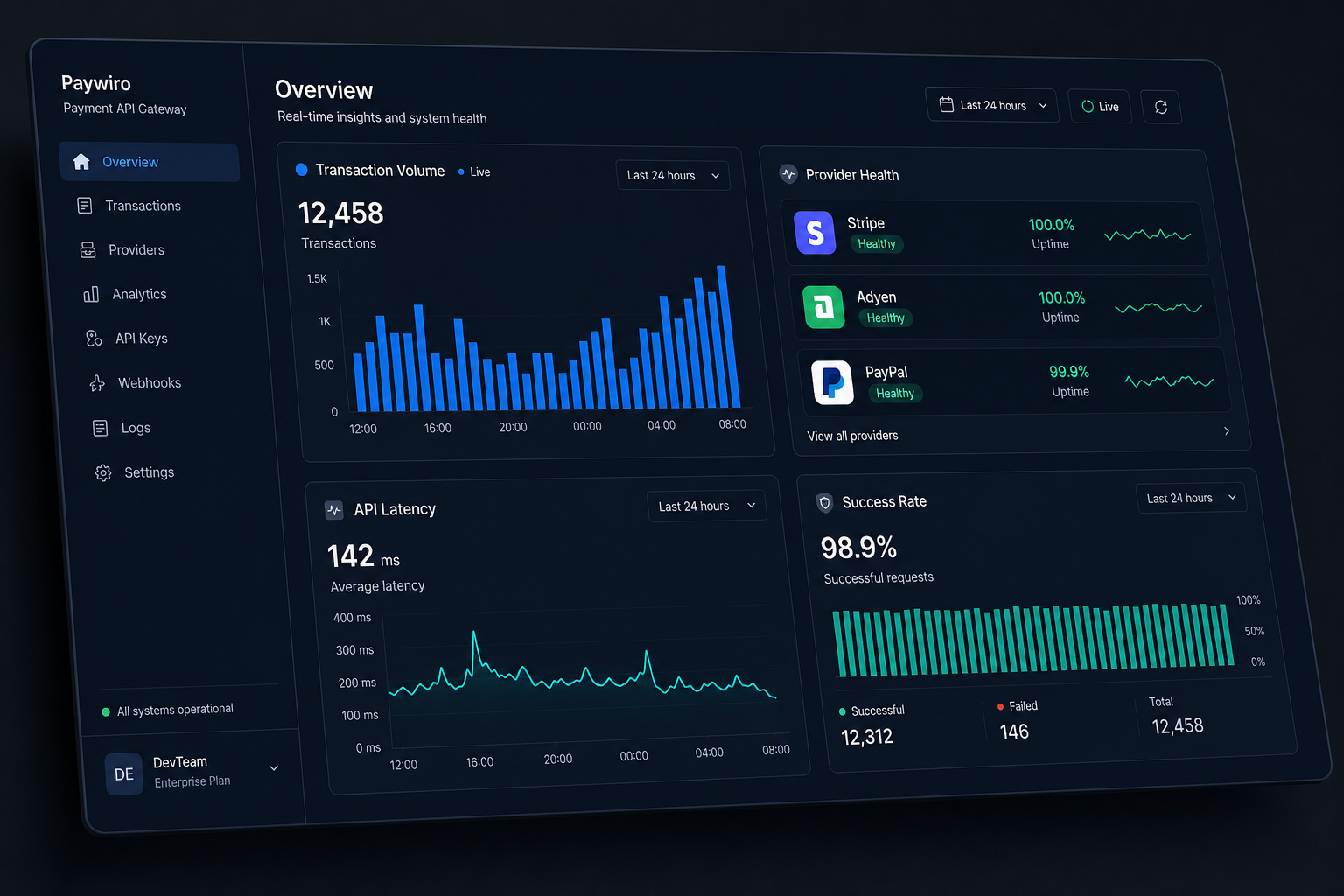Click All systems operational status text
Viewport: 1344px width, 896px height.
(x=175, y=710)
